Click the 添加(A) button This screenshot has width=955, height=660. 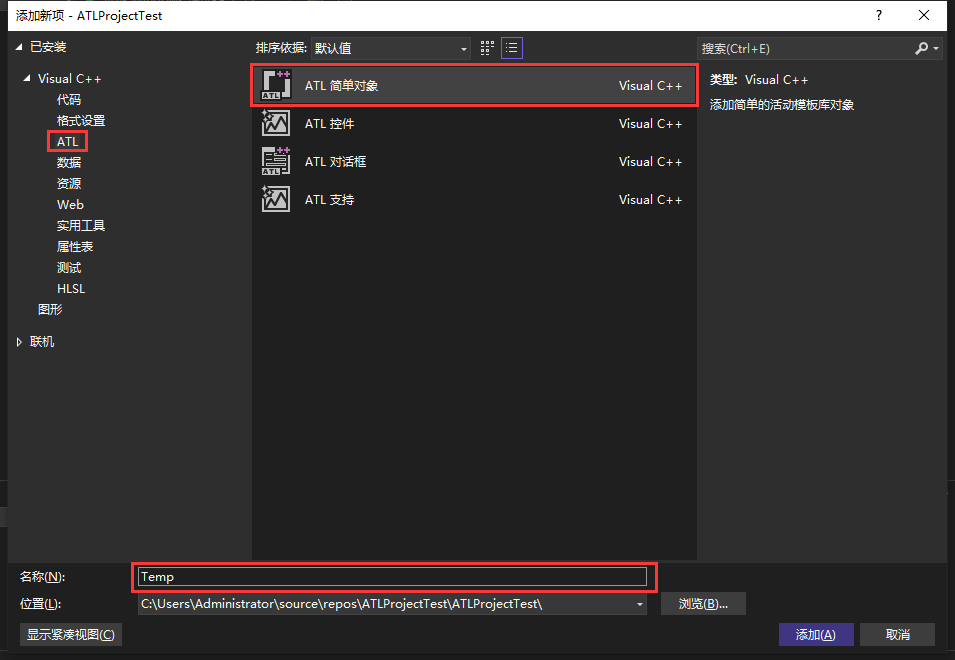(x=816, y=634)
